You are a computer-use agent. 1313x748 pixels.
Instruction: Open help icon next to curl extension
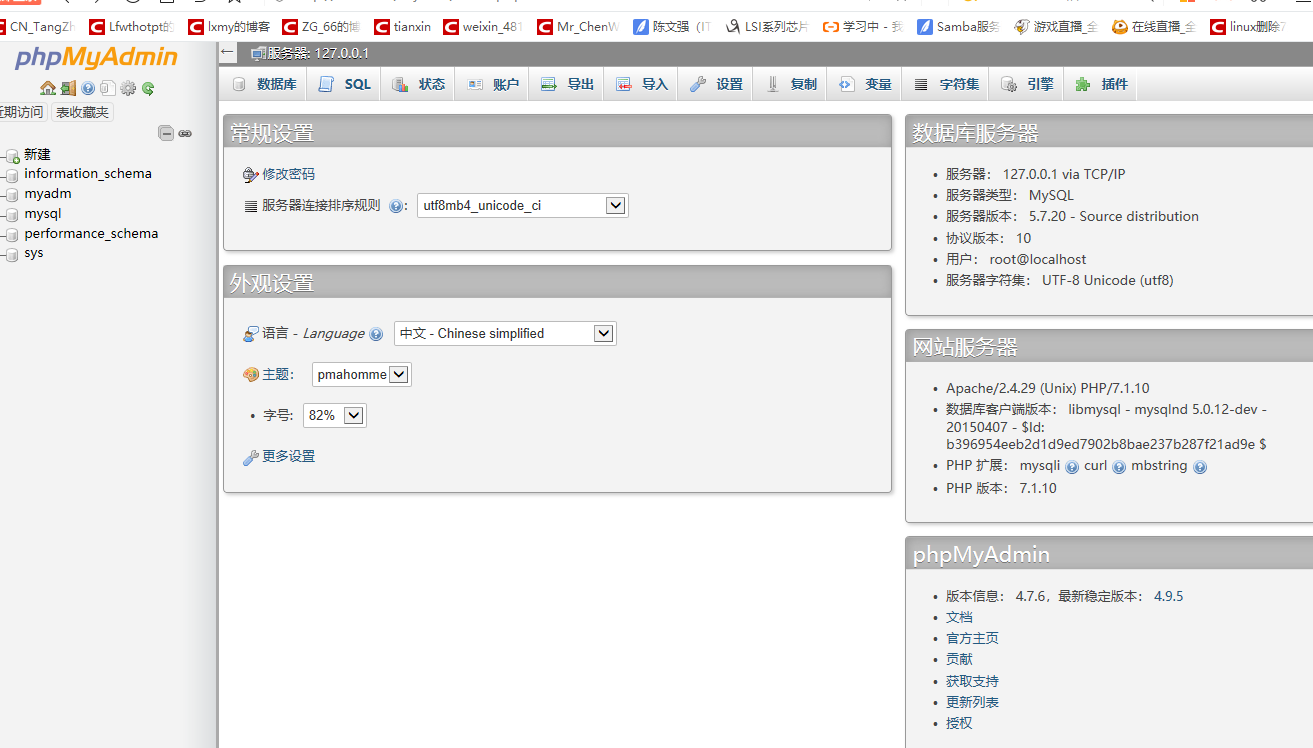click(x=1119, y=467)
